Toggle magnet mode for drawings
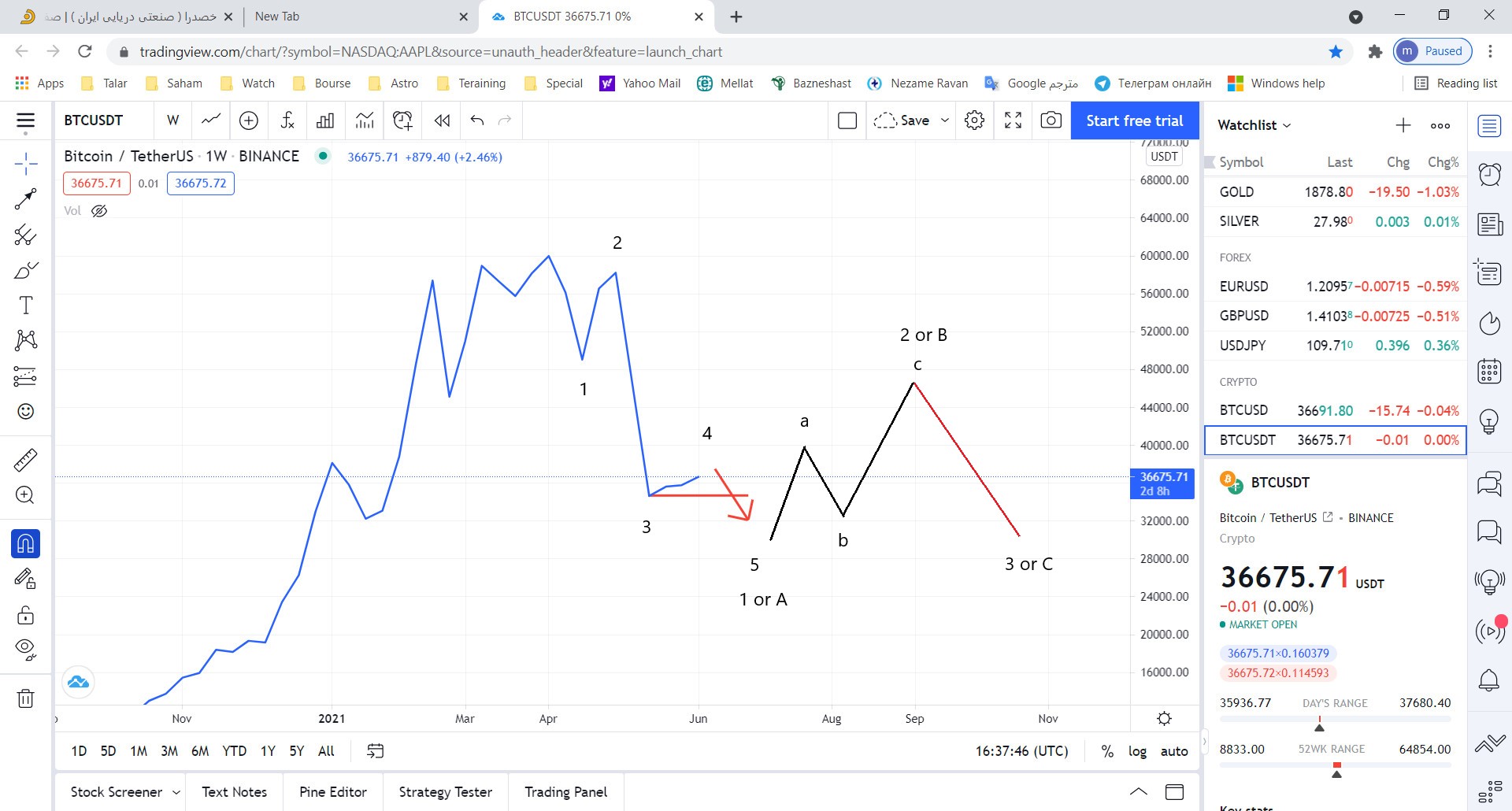The height and width of the screenshot is (811, 1512). click(26, 544)
